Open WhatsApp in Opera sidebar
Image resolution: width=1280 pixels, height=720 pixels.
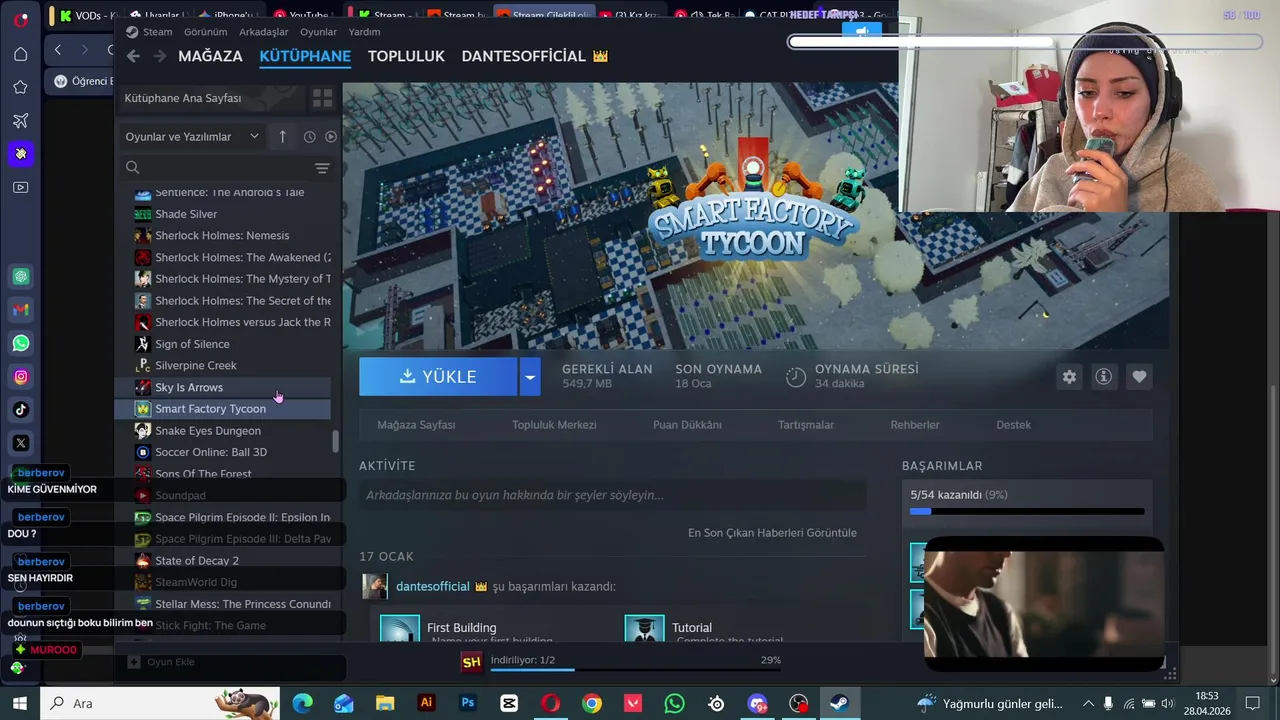click(21, 343)
